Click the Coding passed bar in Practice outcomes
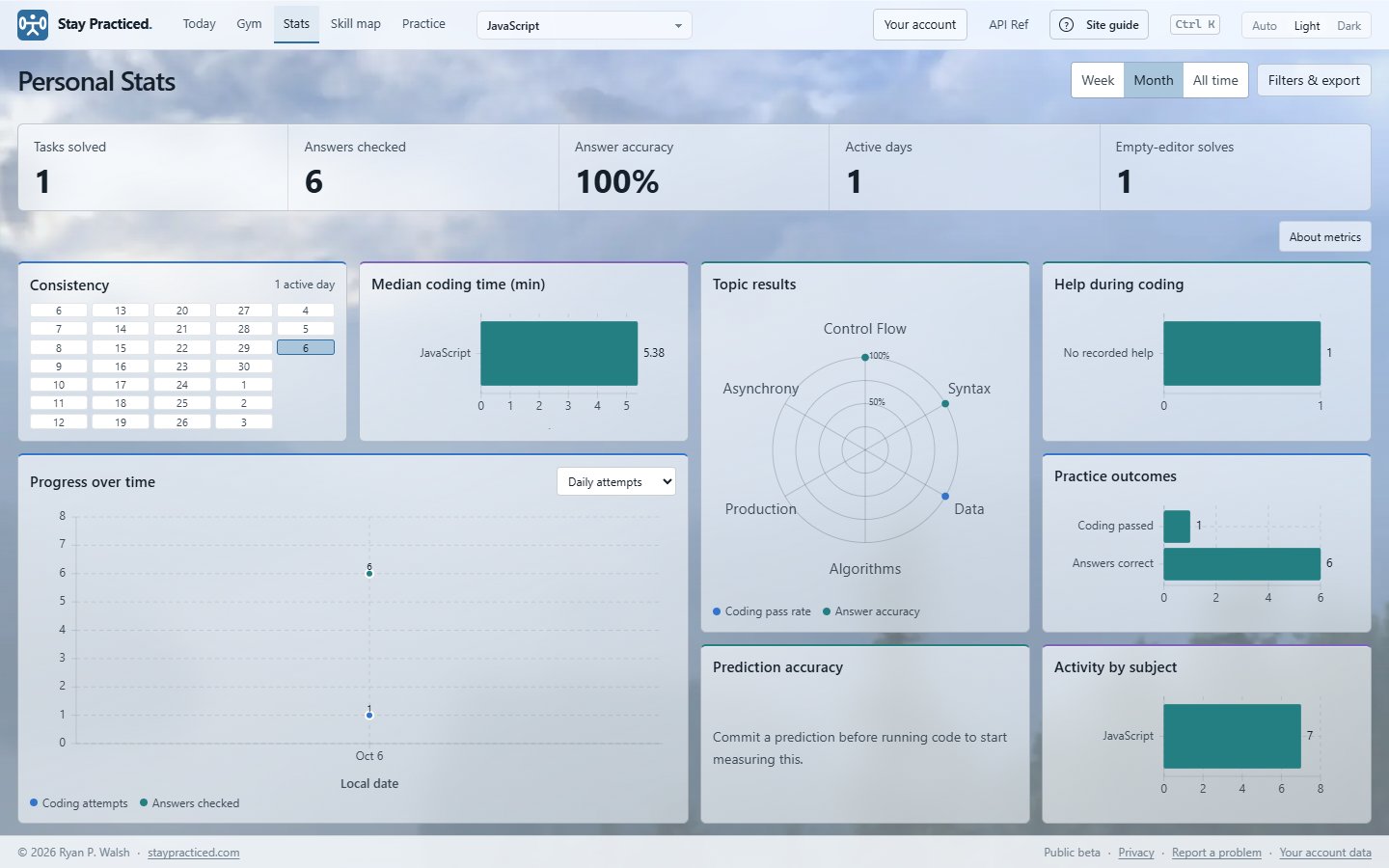This screenshot has width=1389, height=868. 1177,527
